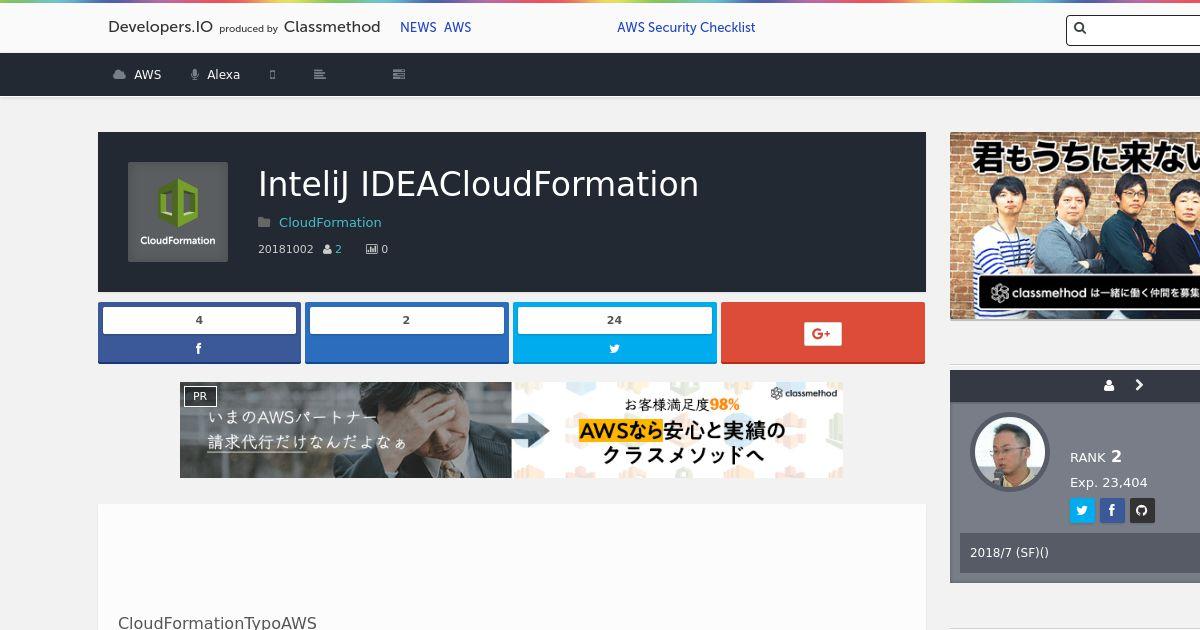The height and width of the screenshot is (630, 1200).
Task: Open the CloudFormation category thumbnail
Action: 178,212
